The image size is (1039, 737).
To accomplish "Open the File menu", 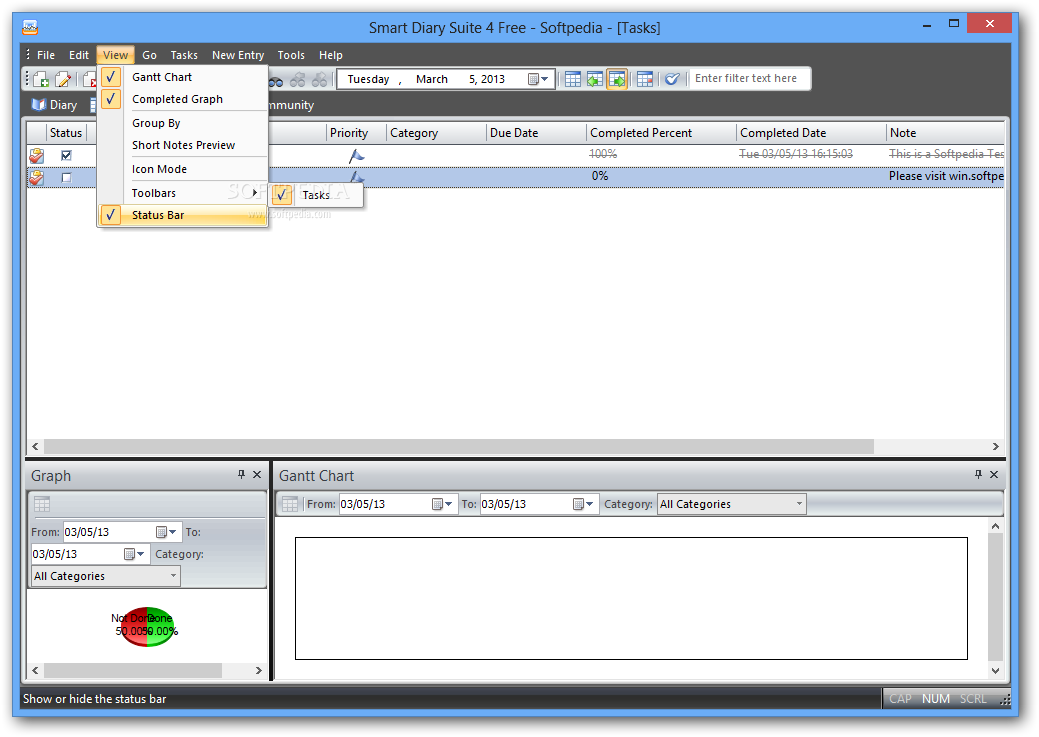I will point(46,55).
